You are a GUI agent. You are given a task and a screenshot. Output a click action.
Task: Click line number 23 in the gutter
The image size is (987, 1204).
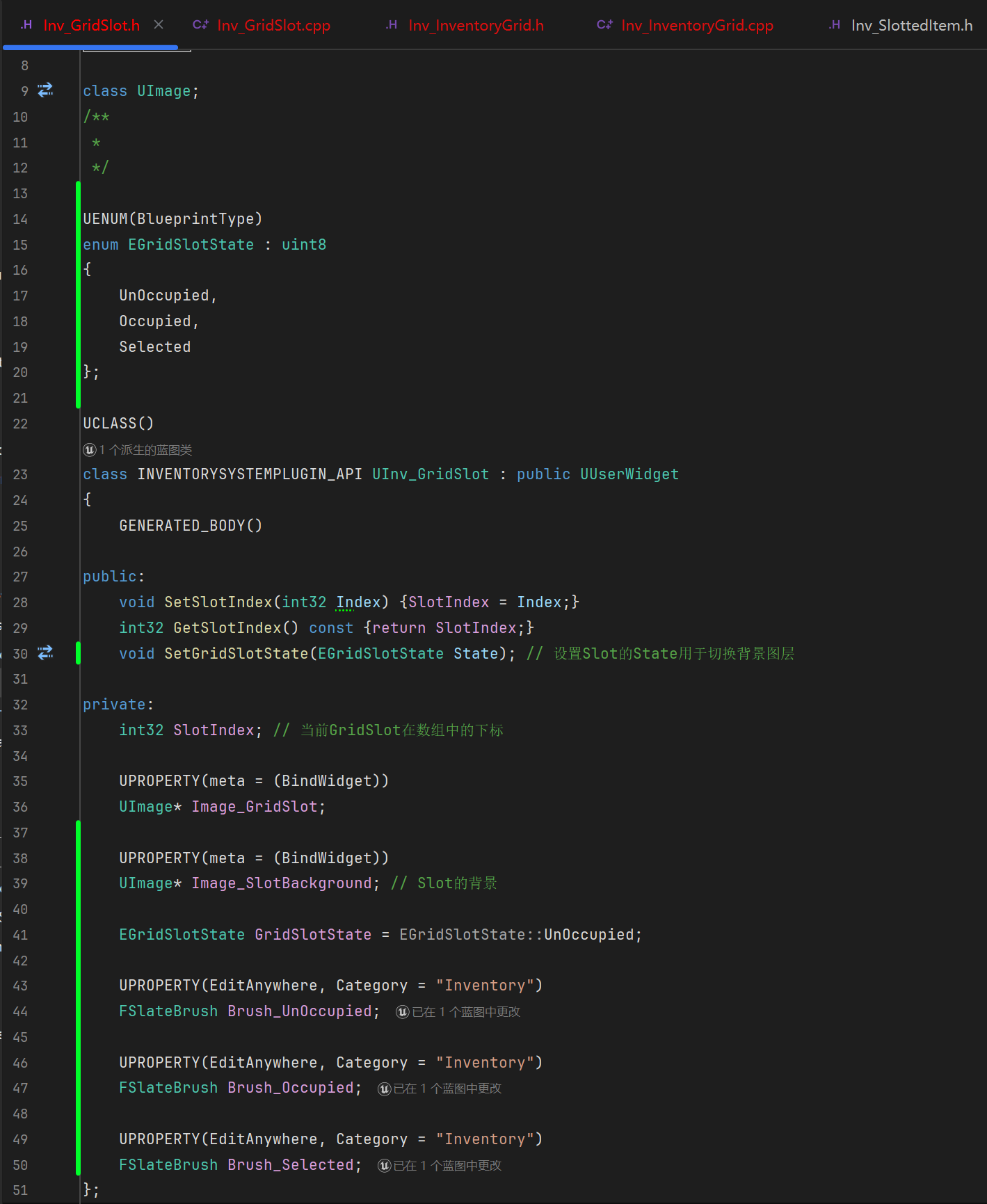(20, 474)
